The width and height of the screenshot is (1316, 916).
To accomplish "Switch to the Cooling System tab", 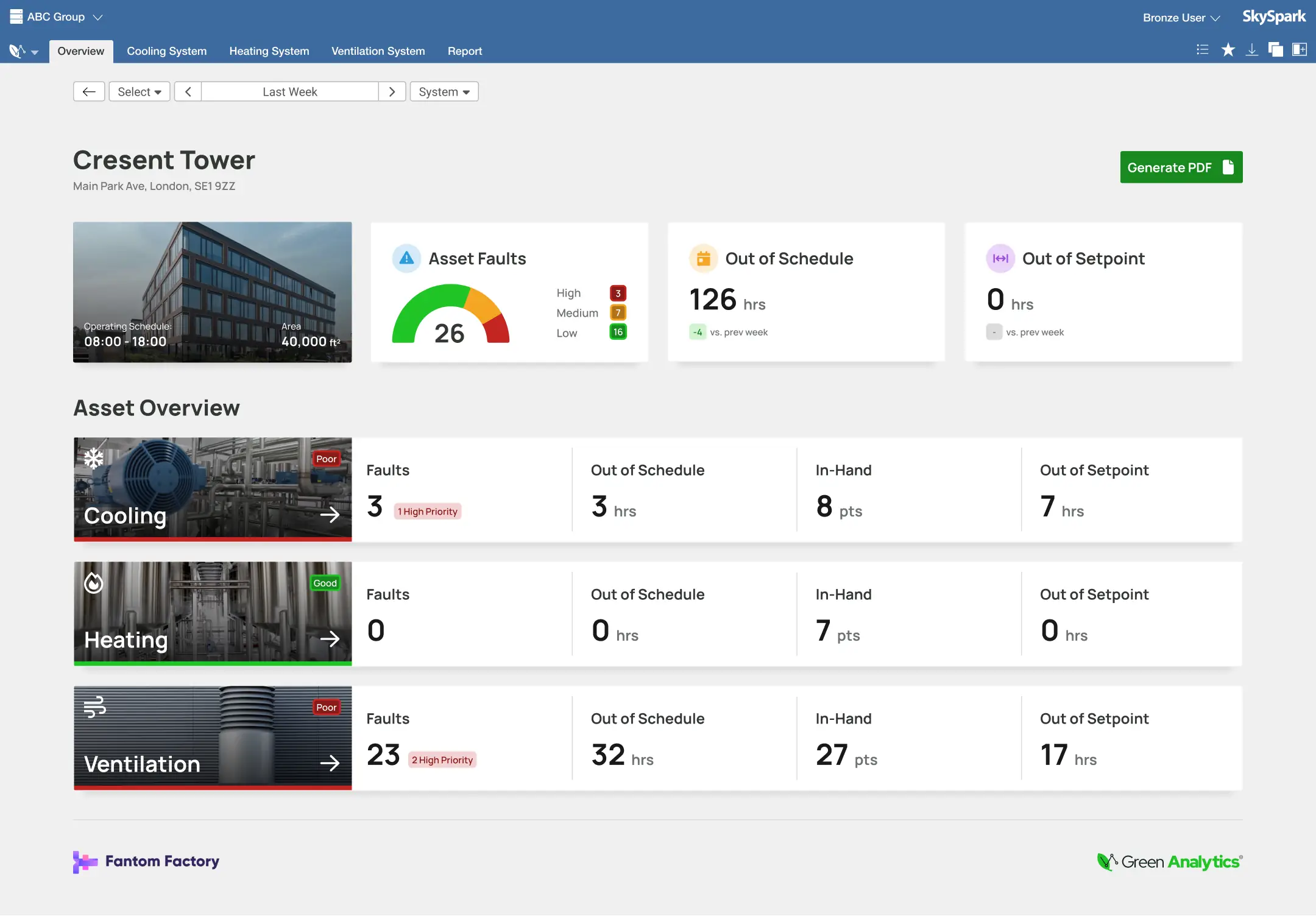I will point(167,51).
